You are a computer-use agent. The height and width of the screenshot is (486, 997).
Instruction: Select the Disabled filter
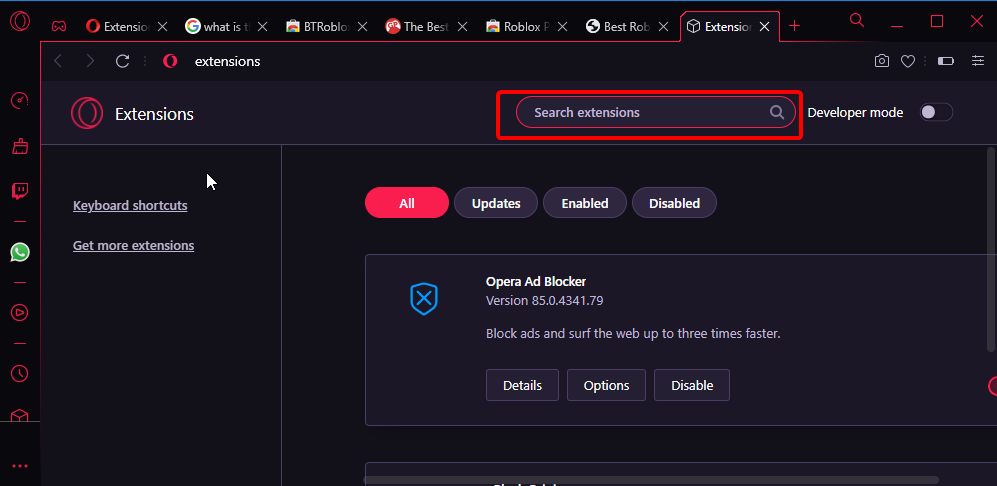click(674, 204)
